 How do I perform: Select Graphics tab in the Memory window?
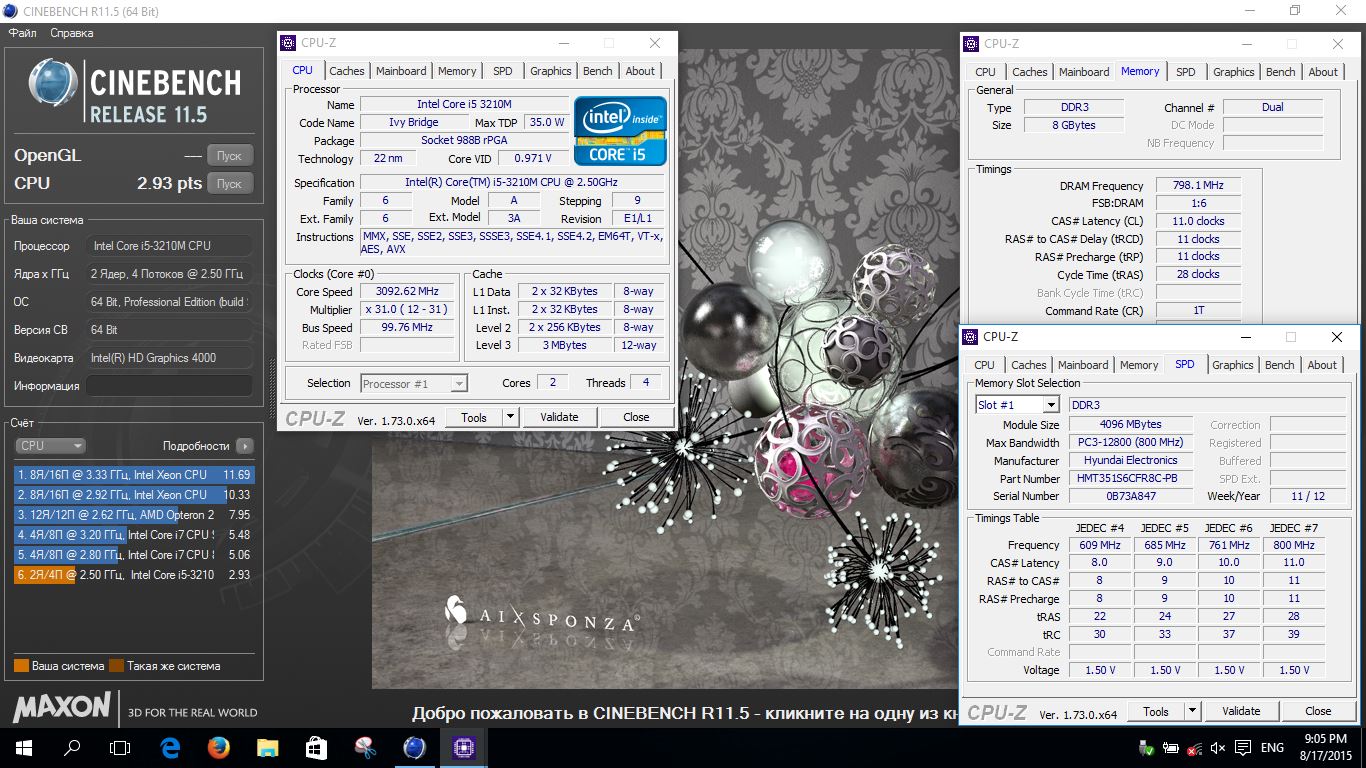[1233, 72]
